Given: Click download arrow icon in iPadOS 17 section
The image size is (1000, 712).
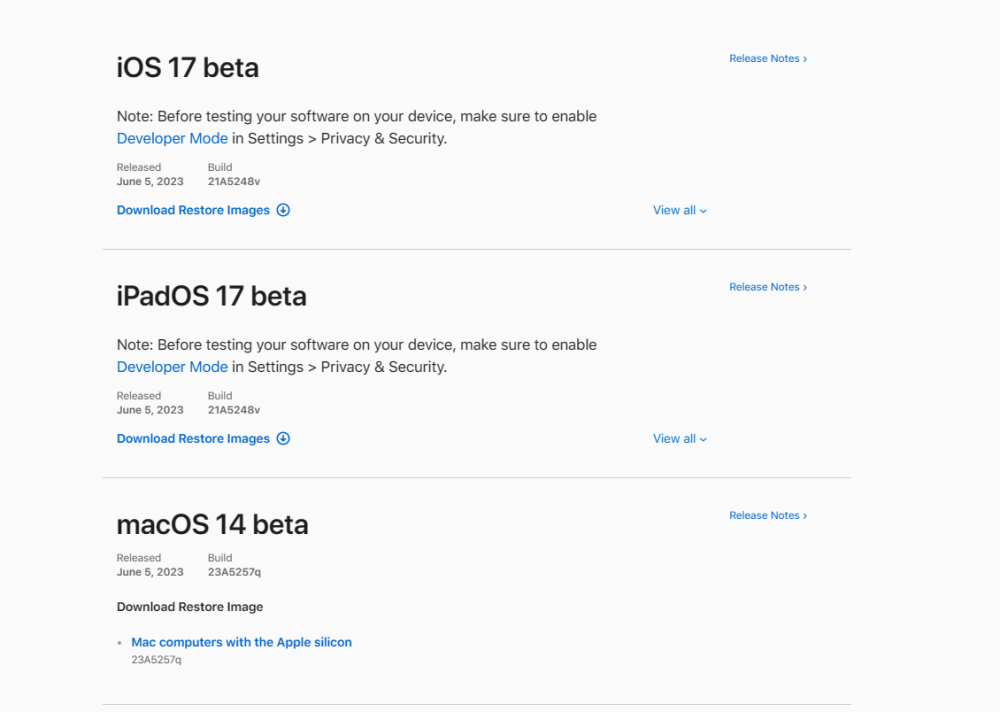Looking at the screenshot, I should (x=283, y=438).
